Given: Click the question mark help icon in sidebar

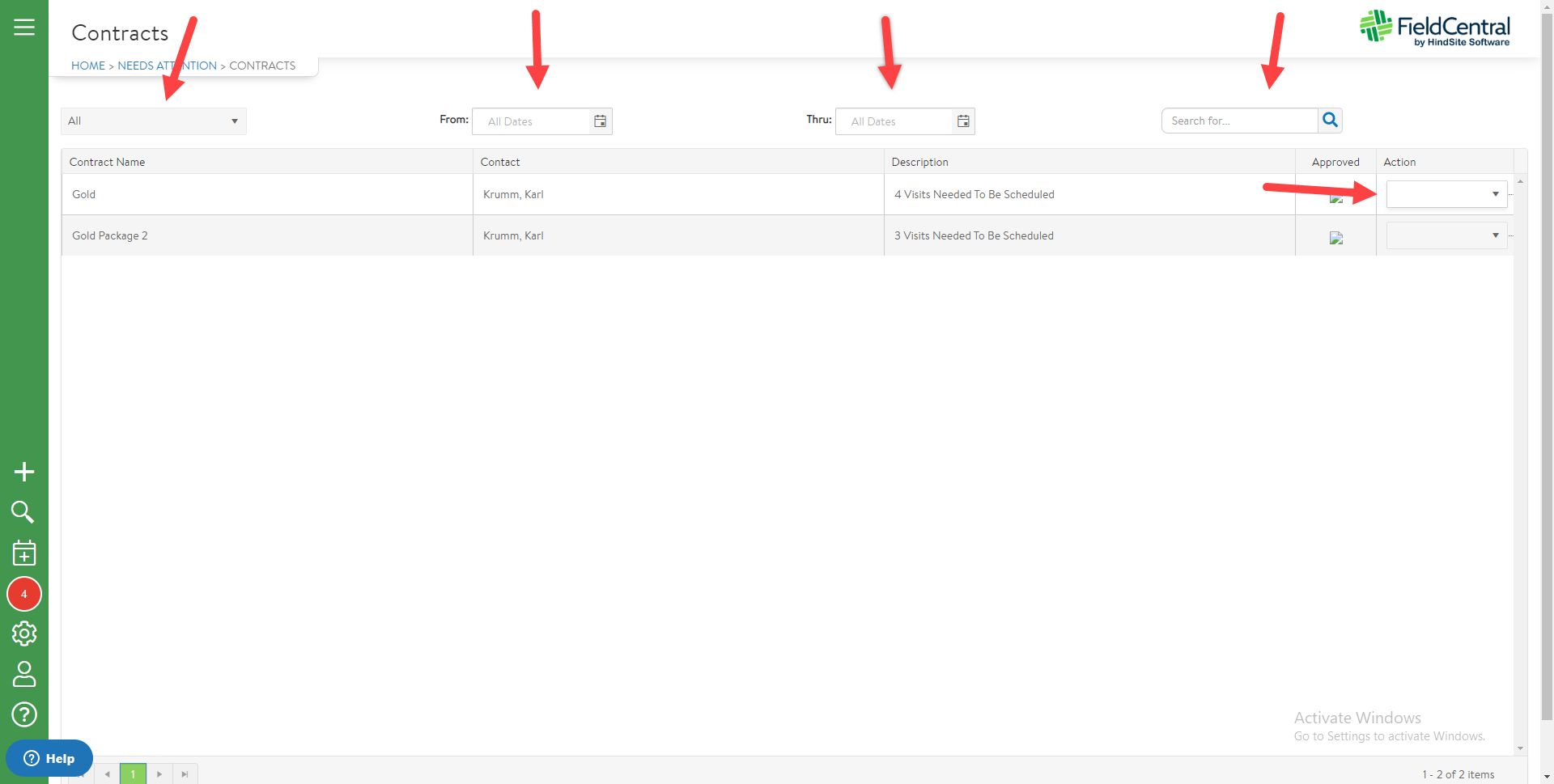Looking at the screenshot, I should 24,714.
